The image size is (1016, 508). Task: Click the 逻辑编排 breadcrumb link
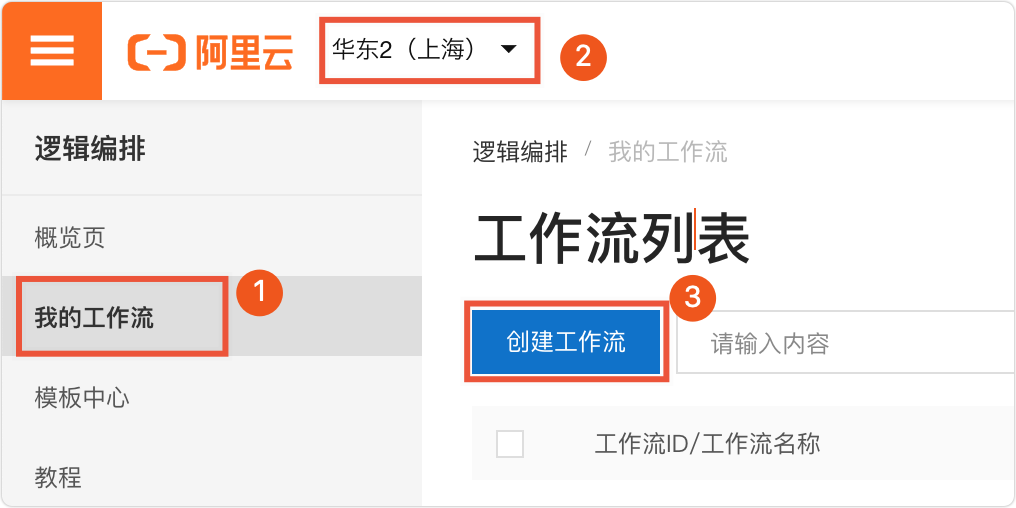tap(520, 152)
